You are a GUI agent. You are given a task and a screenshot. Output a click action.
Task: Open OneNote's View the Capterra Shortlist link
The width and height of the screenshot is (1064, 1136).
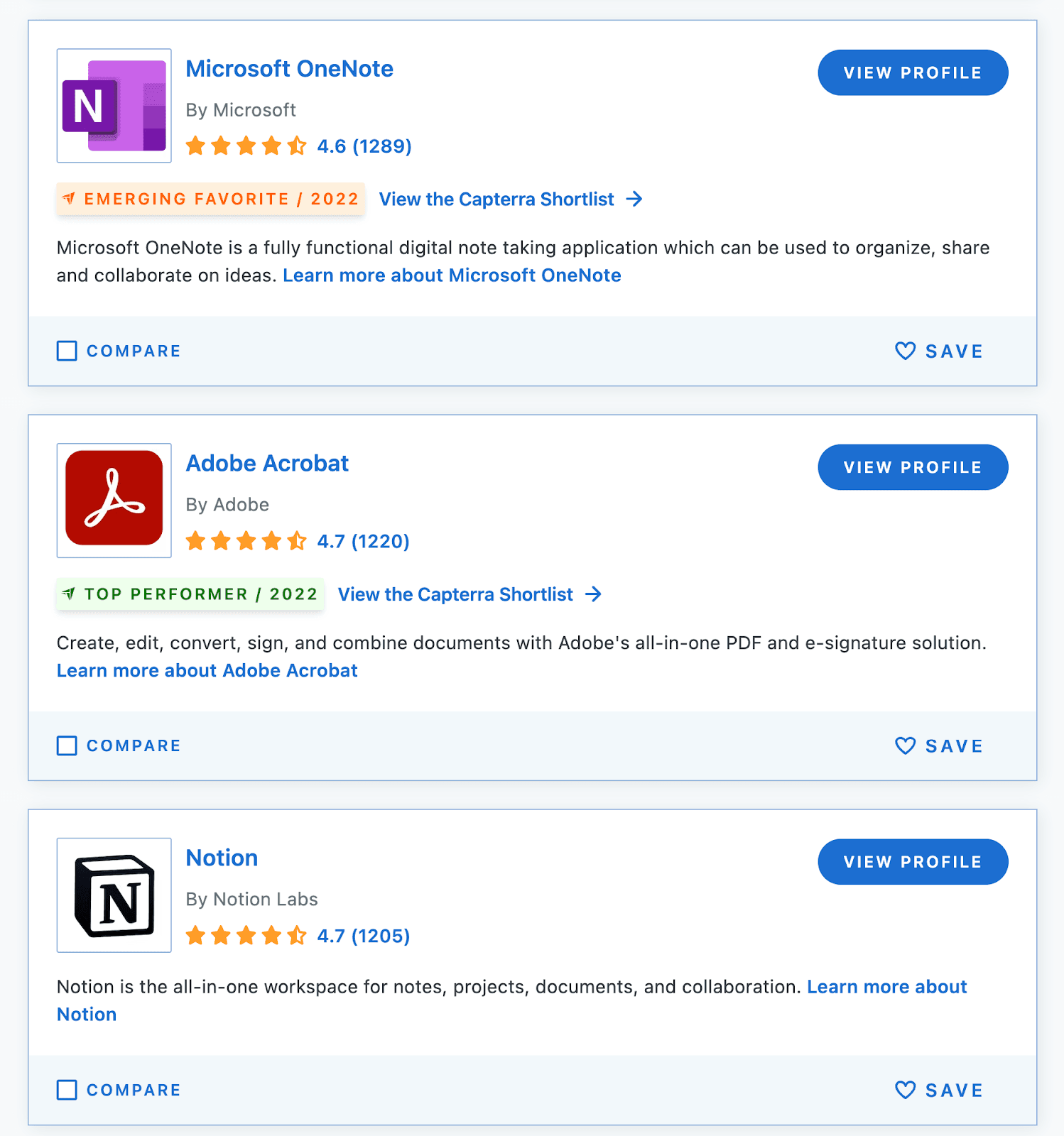[x=510, y=200]
